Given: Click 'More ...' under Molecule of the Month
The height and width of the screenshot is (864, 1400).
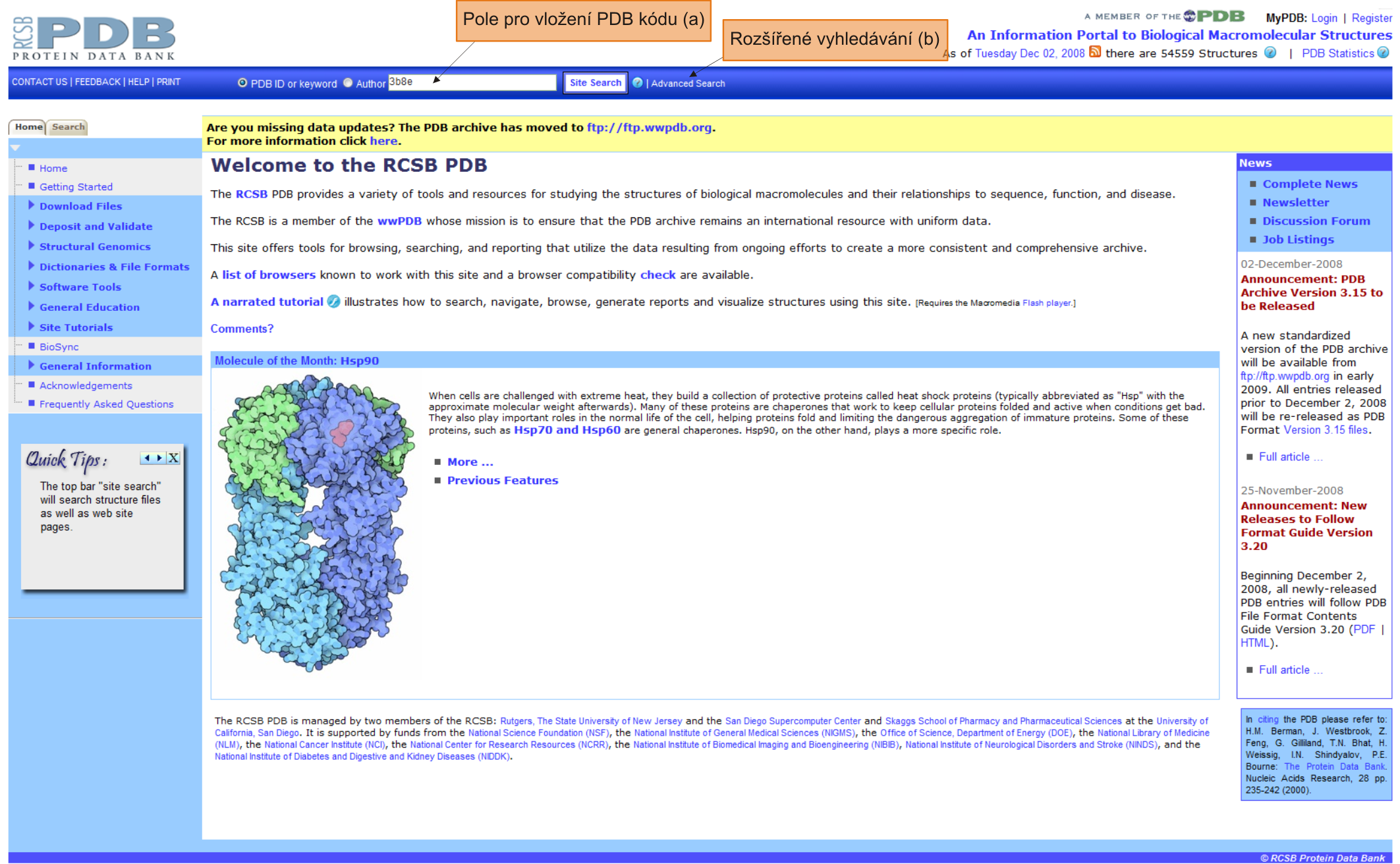Looking at the screenshot, I should click(x=470, y=462).
